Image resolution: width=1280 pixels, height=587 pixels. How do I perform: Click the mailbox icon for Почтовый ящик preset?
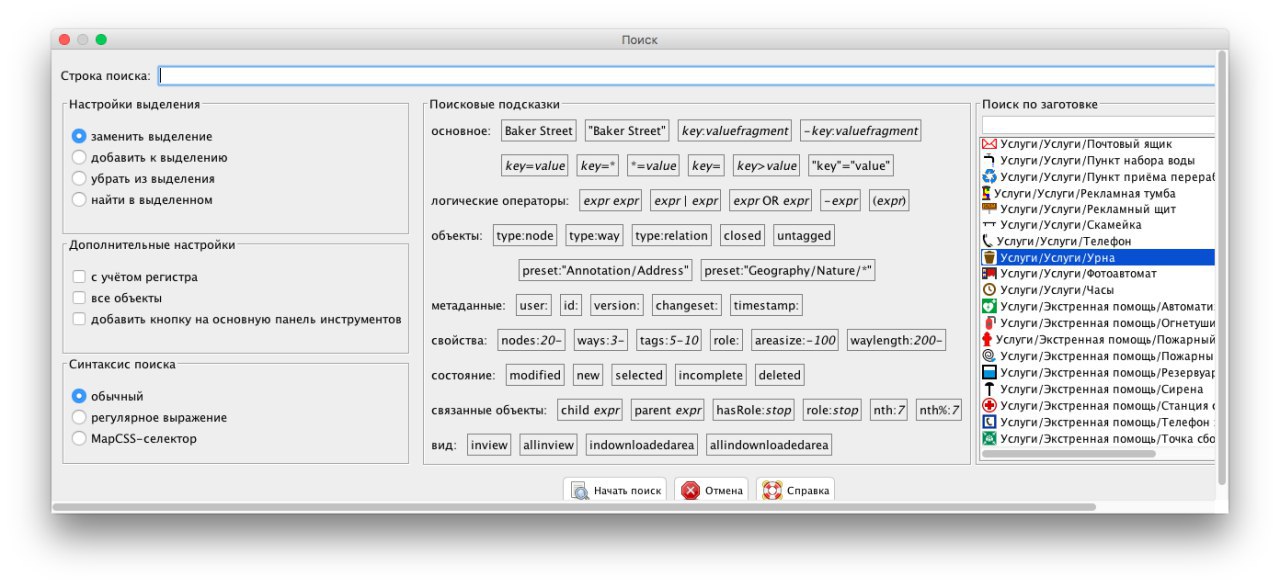pos(990,144)
